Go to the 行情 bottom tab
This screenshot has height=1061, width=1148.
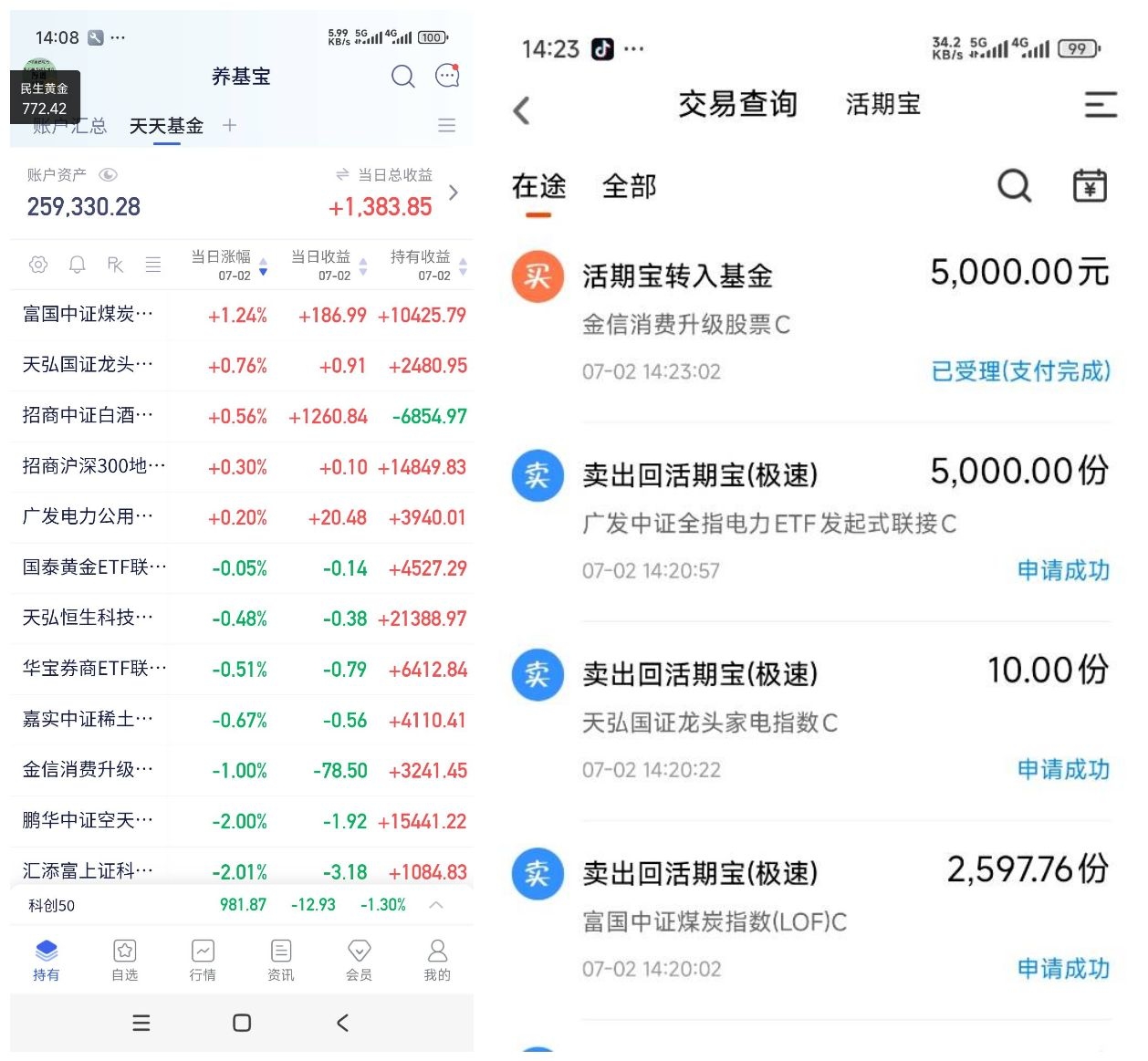[203, 960]
